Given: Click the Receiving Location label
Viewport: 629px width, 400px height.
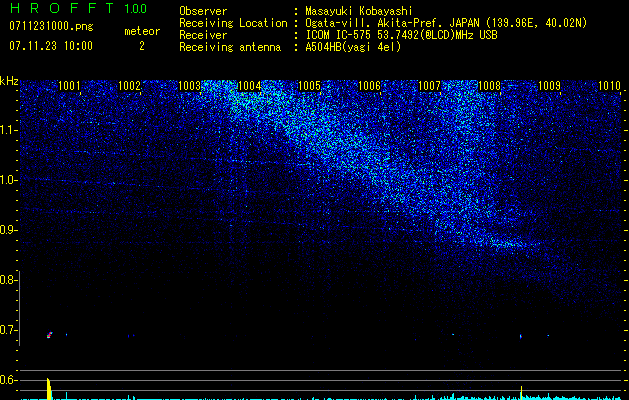Looking at the screenshot, I should coord(233,23).
